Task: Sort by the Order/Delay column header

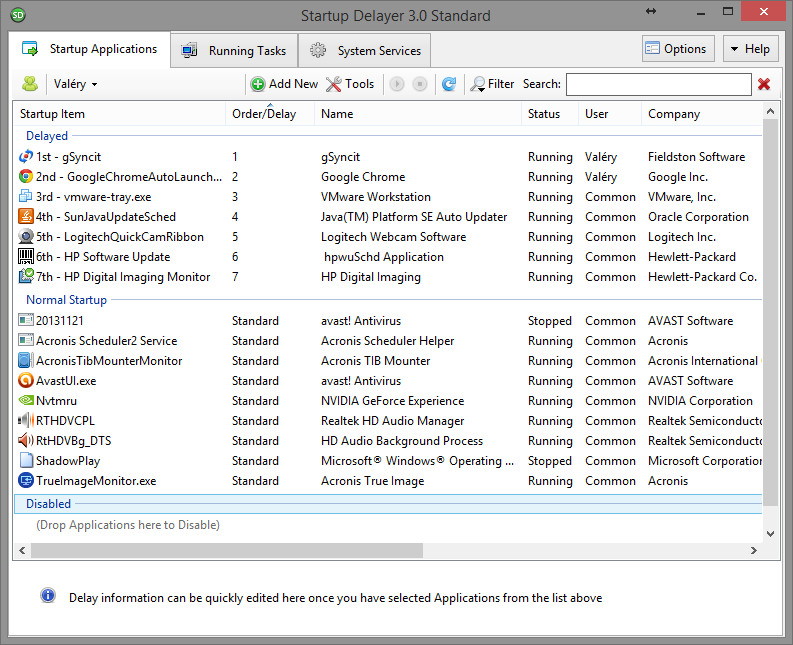Action: click(x=270, y=114)
